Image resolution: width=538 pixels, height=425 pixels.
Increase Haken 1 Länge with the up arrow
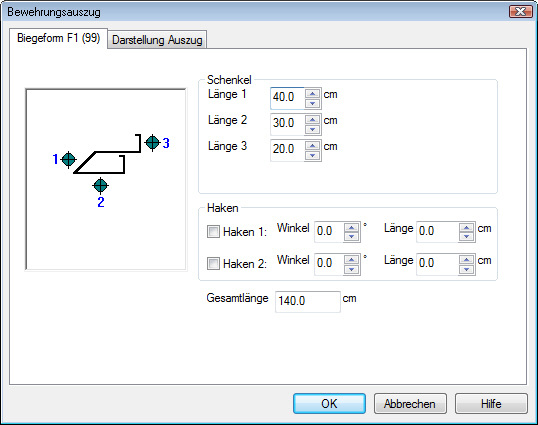pyautogui.click(x=466, y=228)
